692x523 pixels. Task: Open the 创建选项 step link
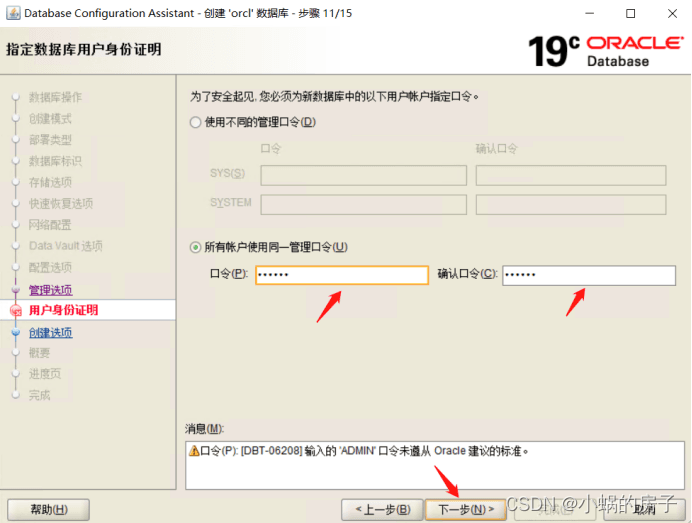click(51, 332)
